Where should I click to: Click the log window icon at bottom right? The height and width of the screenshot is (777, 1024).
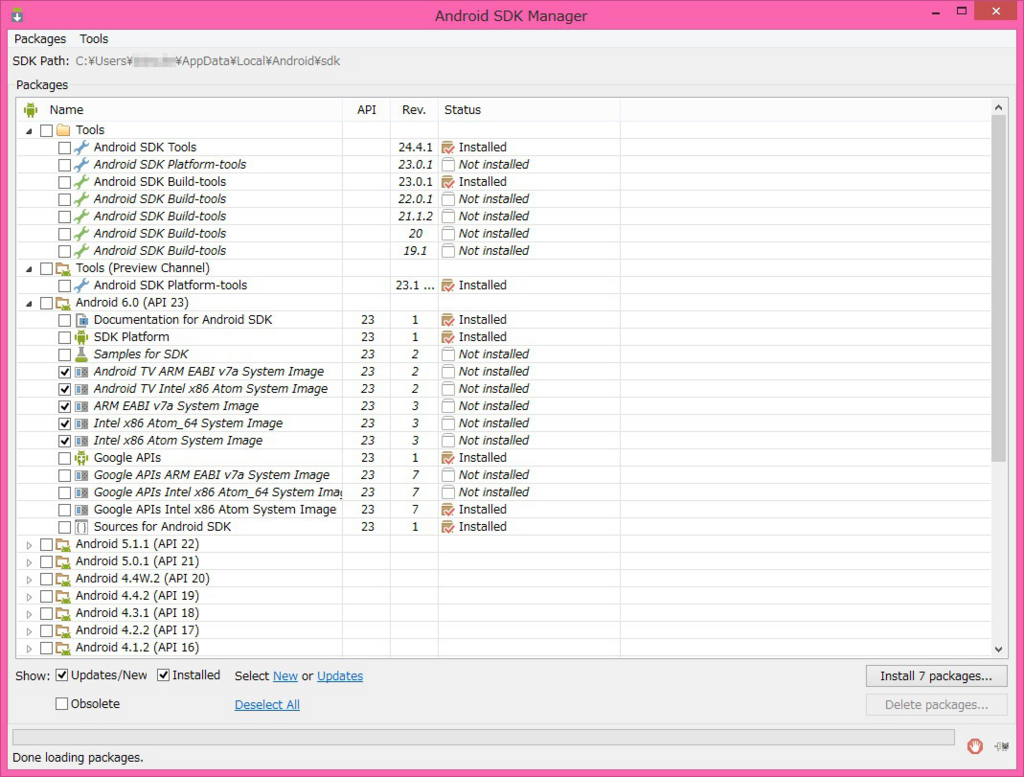point(1002,746)
